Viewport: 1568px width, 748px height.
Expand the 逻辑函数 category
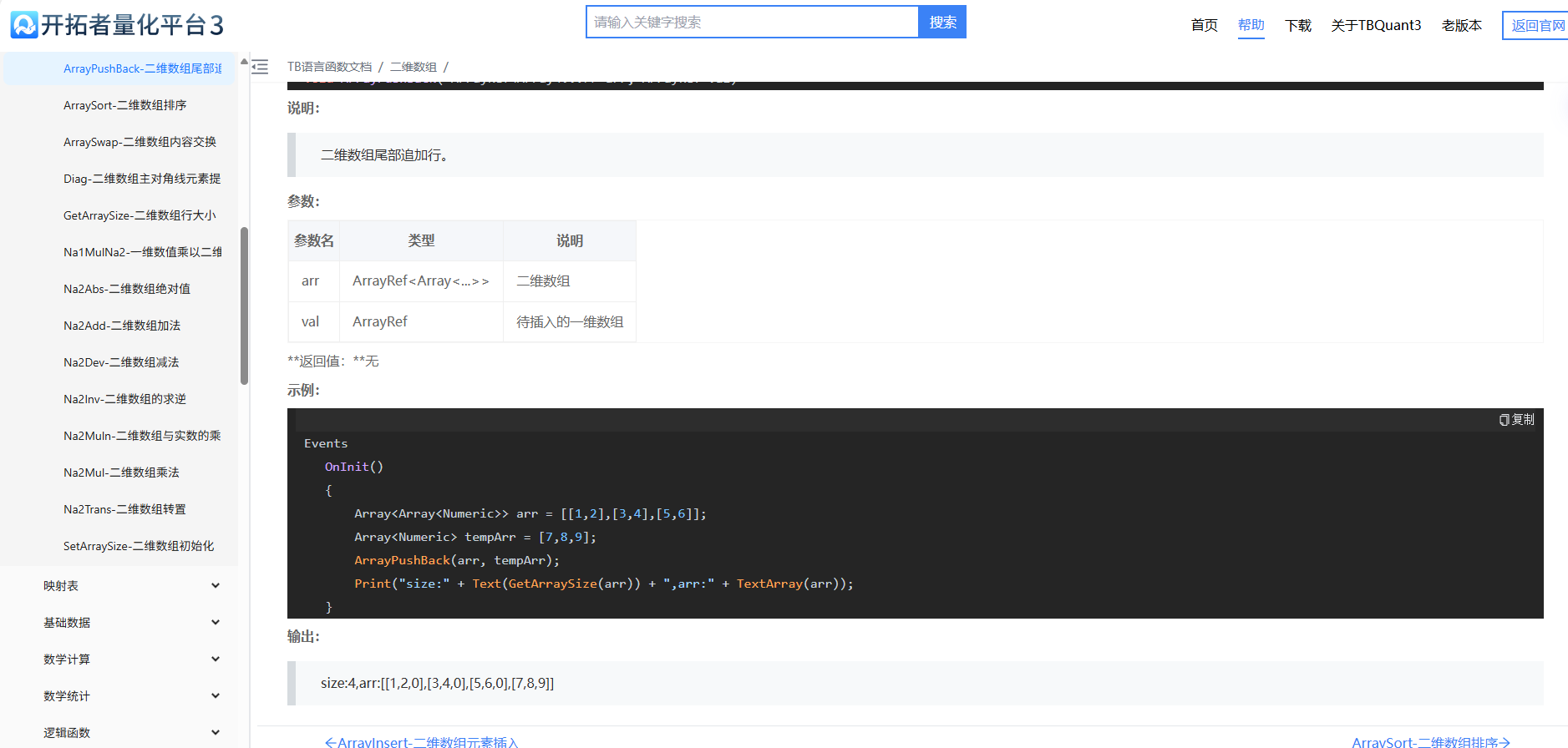tap(215, 733)
